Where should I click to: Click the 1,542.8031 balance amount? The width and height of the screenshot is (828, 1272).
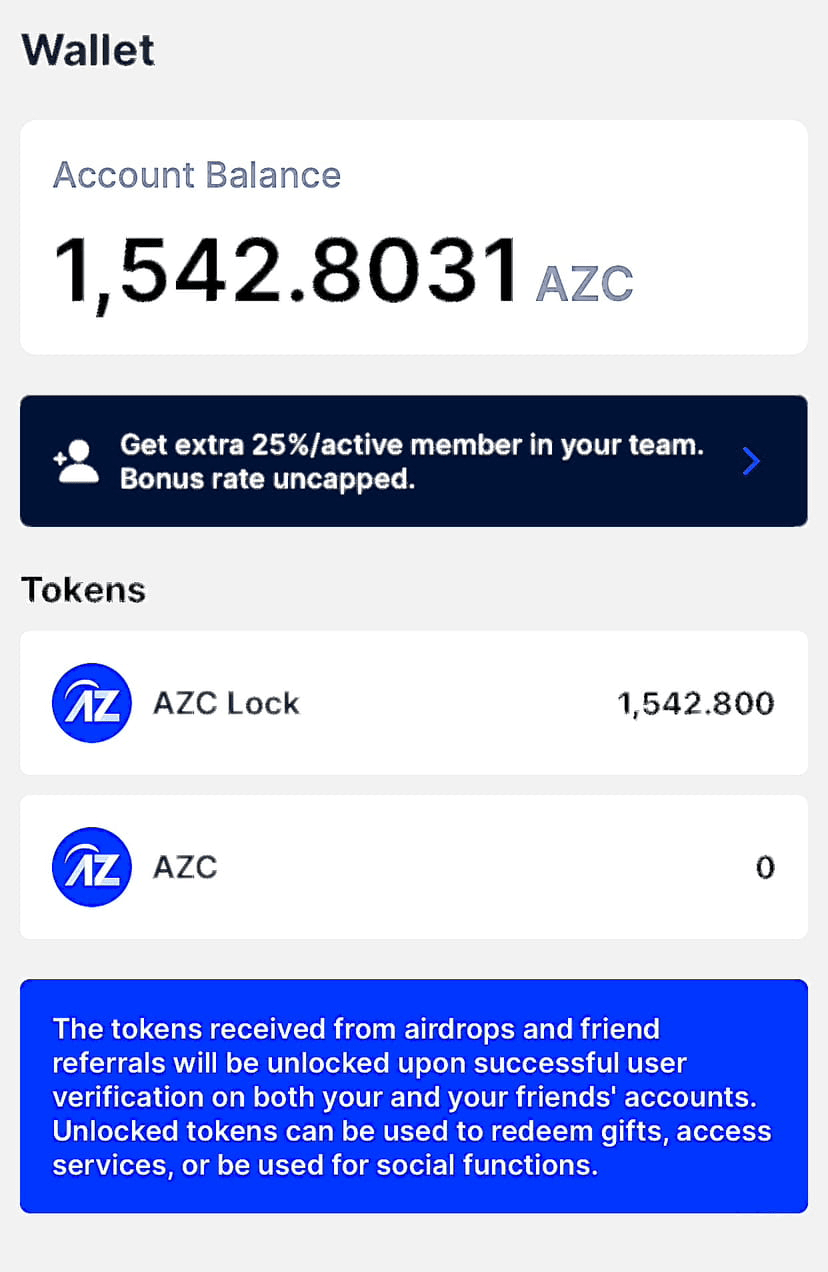[x=286, y=270]
